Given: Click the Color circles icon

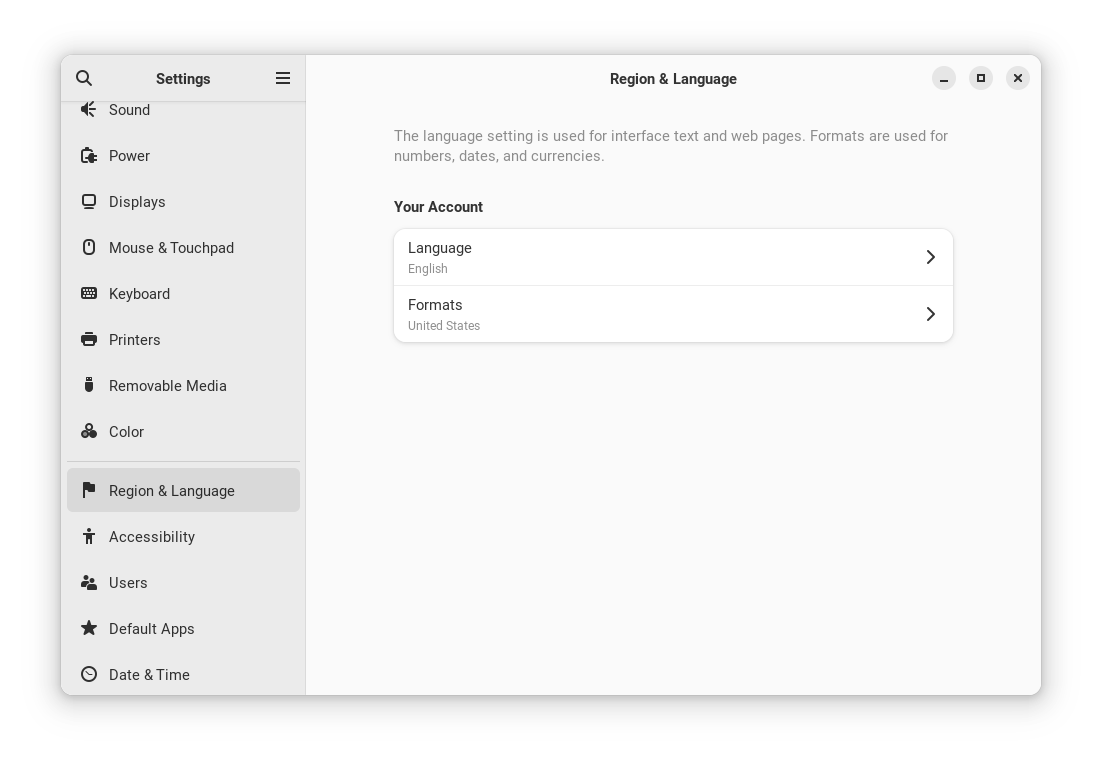Looking at the screenshot, I should coord(89,431).
